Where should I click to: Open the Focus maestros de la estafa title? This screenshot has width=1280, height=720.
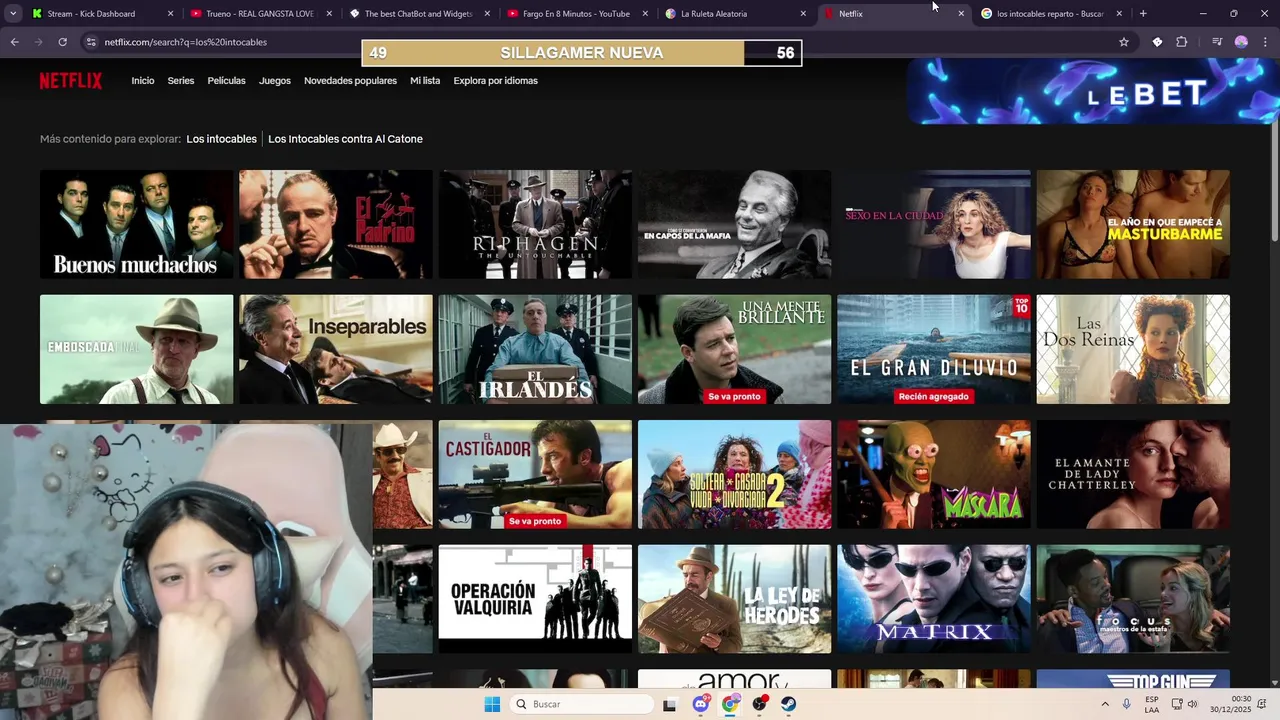(x=1133, y=599)
